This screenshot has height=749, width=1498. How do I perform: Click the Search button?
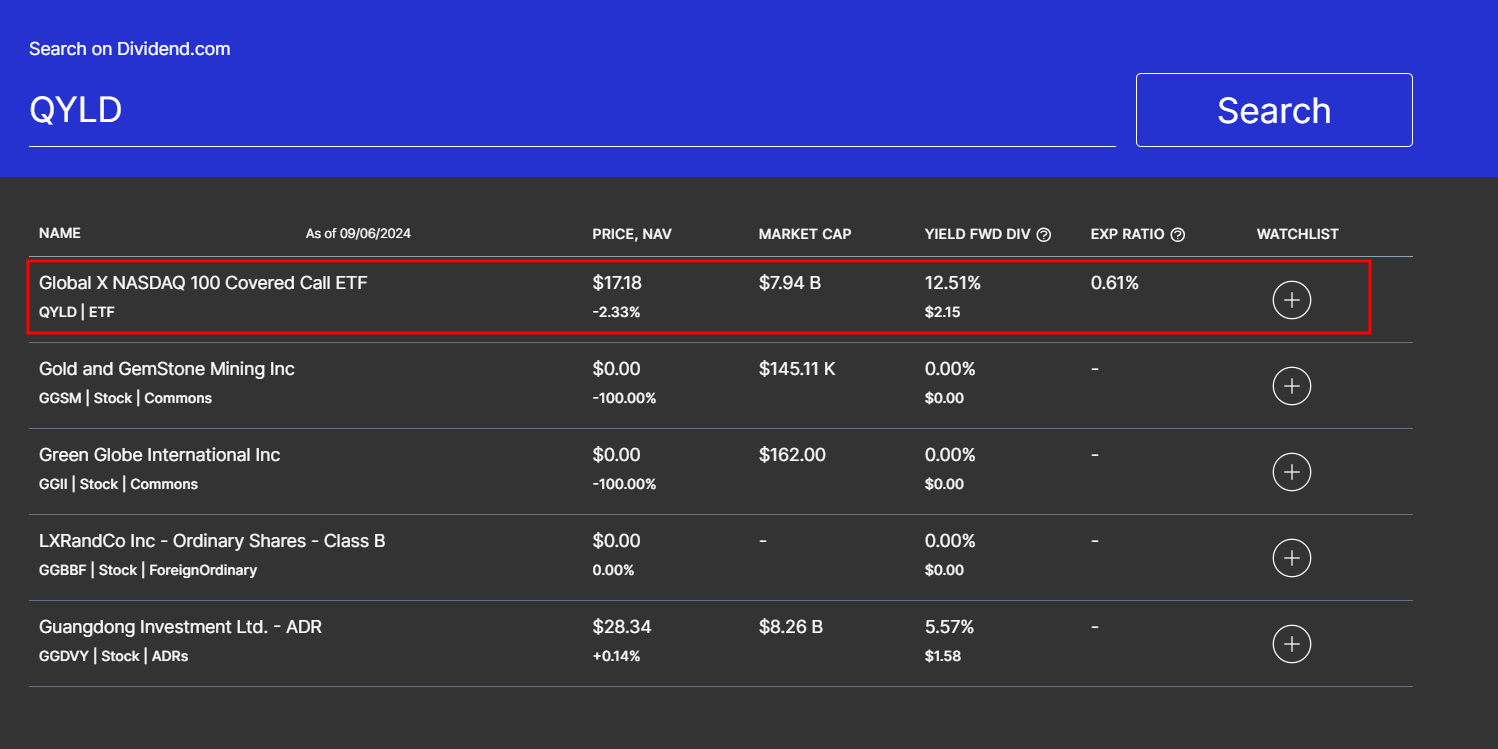[1274, 110]
